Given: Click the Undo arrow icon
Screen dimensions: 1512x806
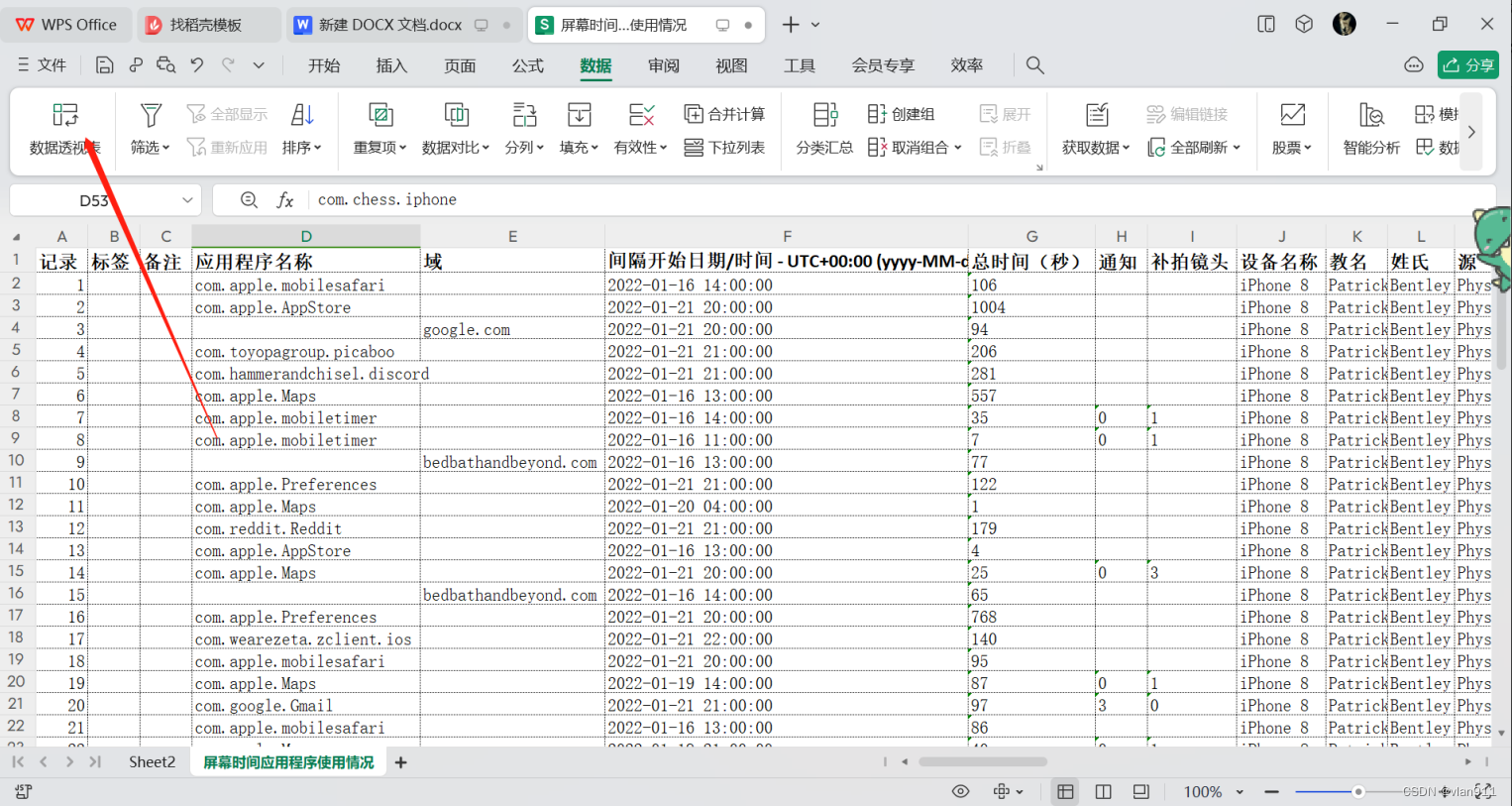Looking at the screenshot, I should 197,64.
